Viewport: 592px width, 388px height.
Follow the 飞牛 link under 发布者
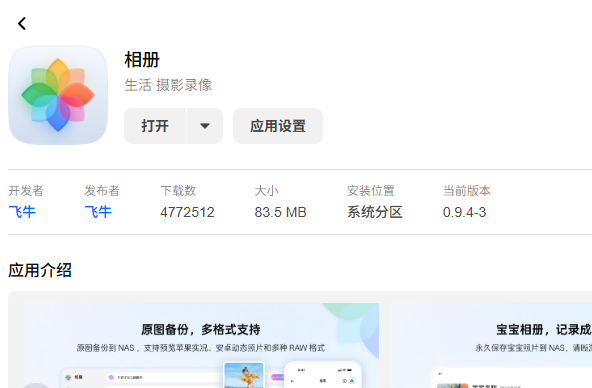click(x=98, y=212)
